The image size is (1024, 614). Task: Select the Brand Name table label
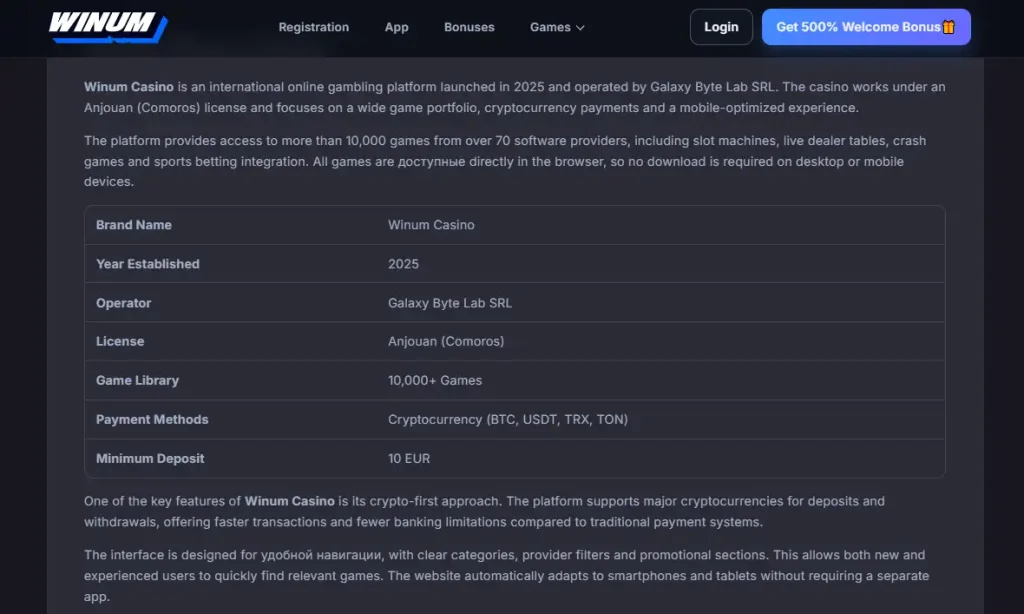click(x=134, y=225)
